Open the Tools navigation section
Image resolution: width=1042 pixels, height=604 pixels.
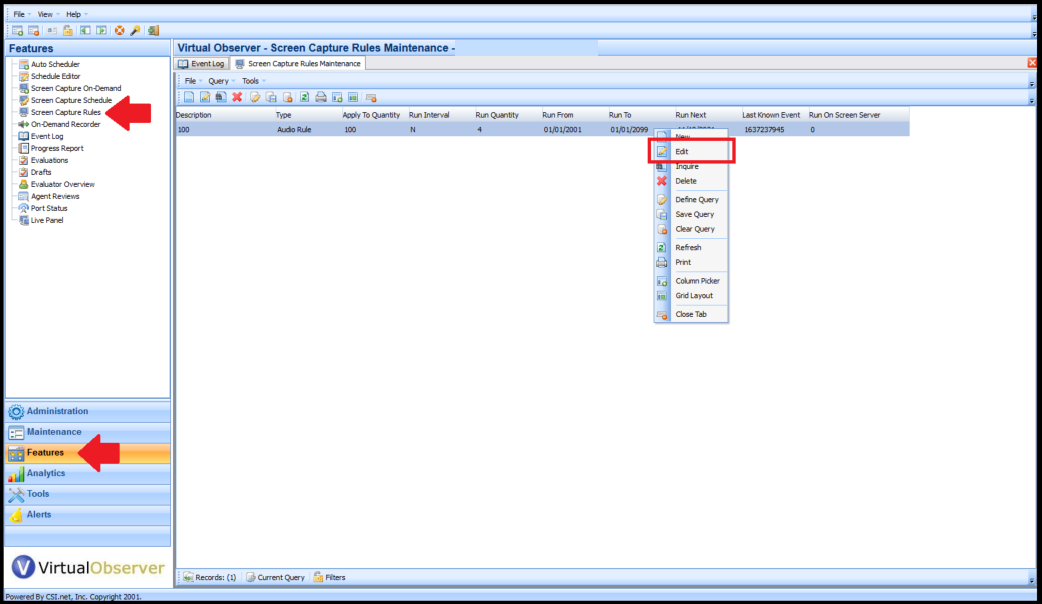click(88, 494)
